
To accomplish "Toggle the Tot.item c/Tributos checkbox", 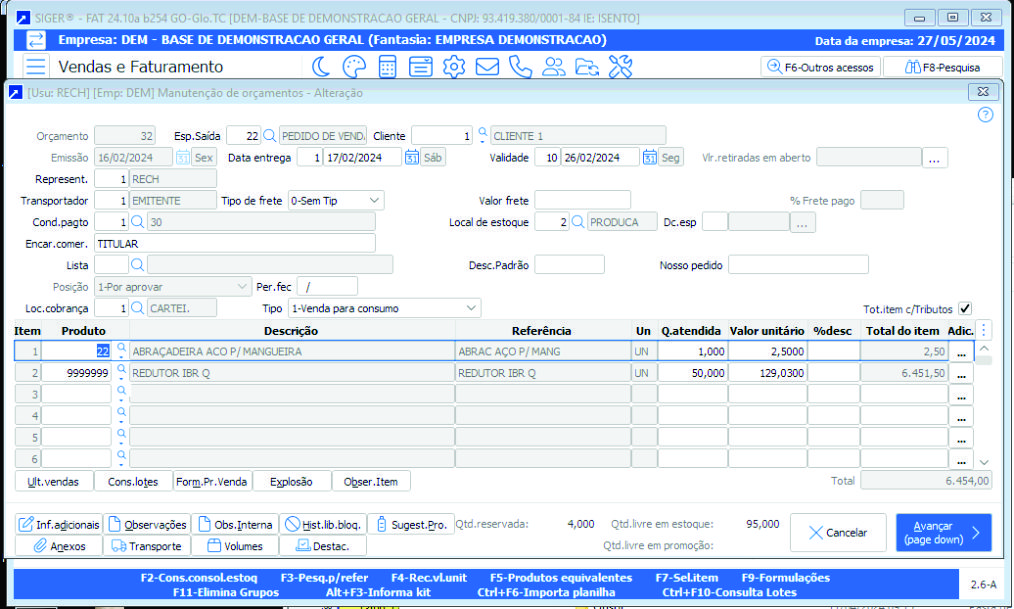I will (965, 309).
